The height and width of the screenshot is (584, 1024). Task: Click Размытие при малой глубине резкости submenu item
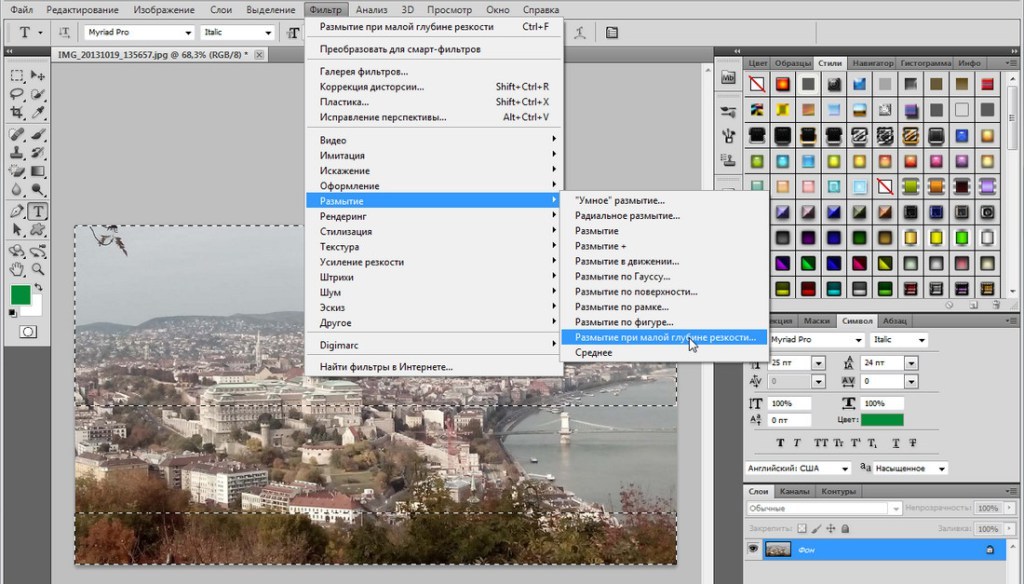point(665,337)
